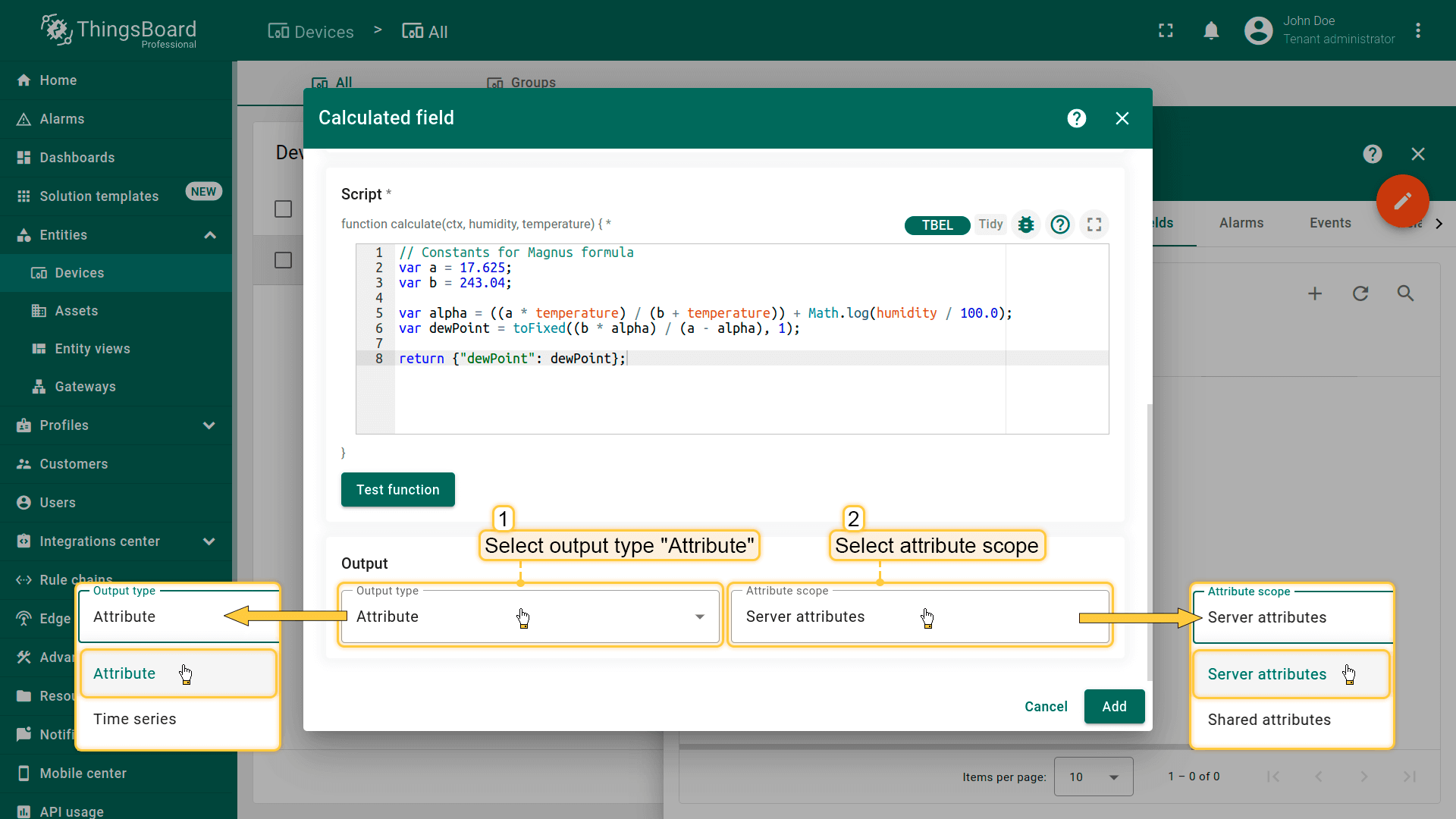Click the notifications bell icon
The height and width of the screenshot is (819, 1456).
1211,31
